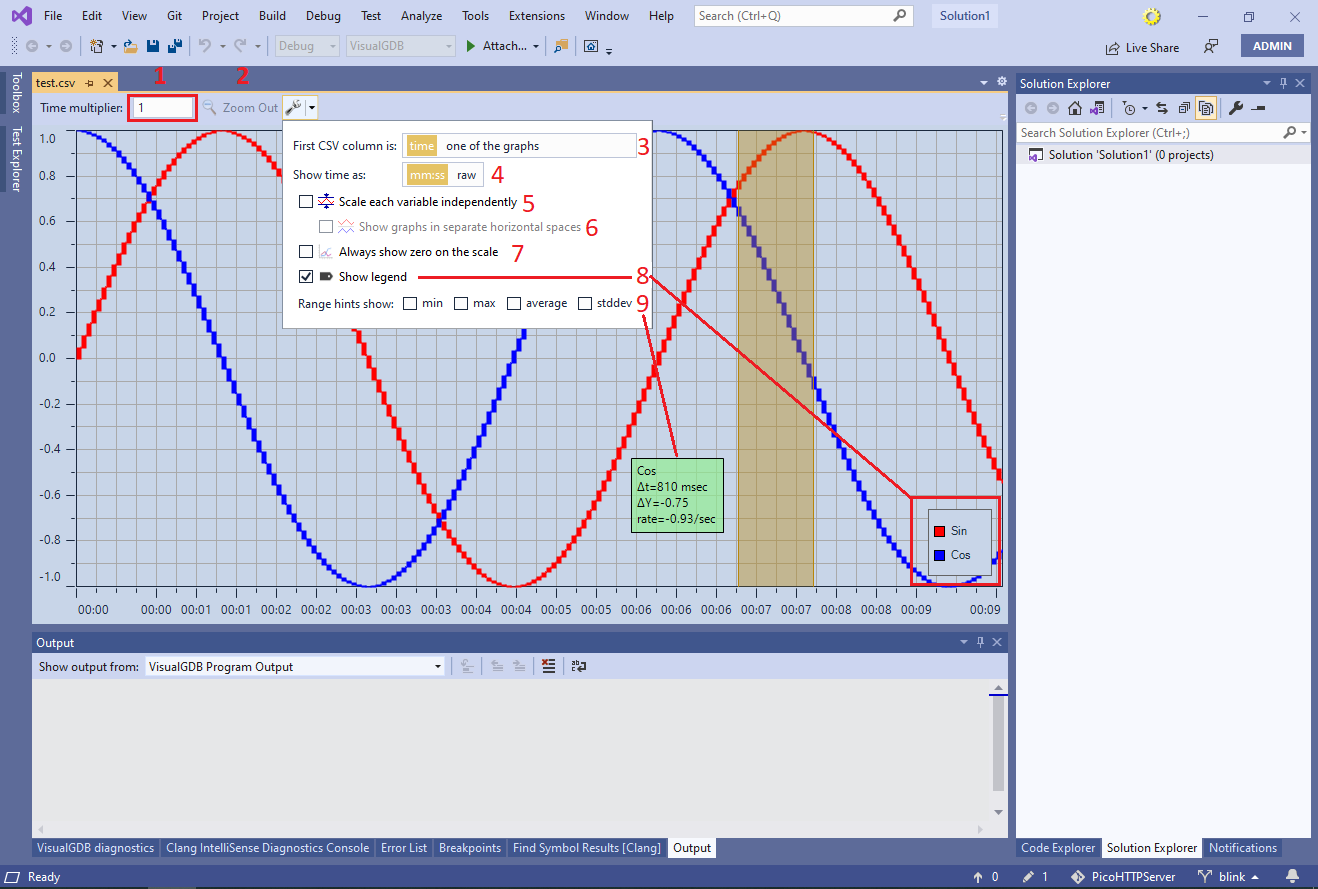Click the red Sin legend swatch
The image size is (1318, 889).
941,530
